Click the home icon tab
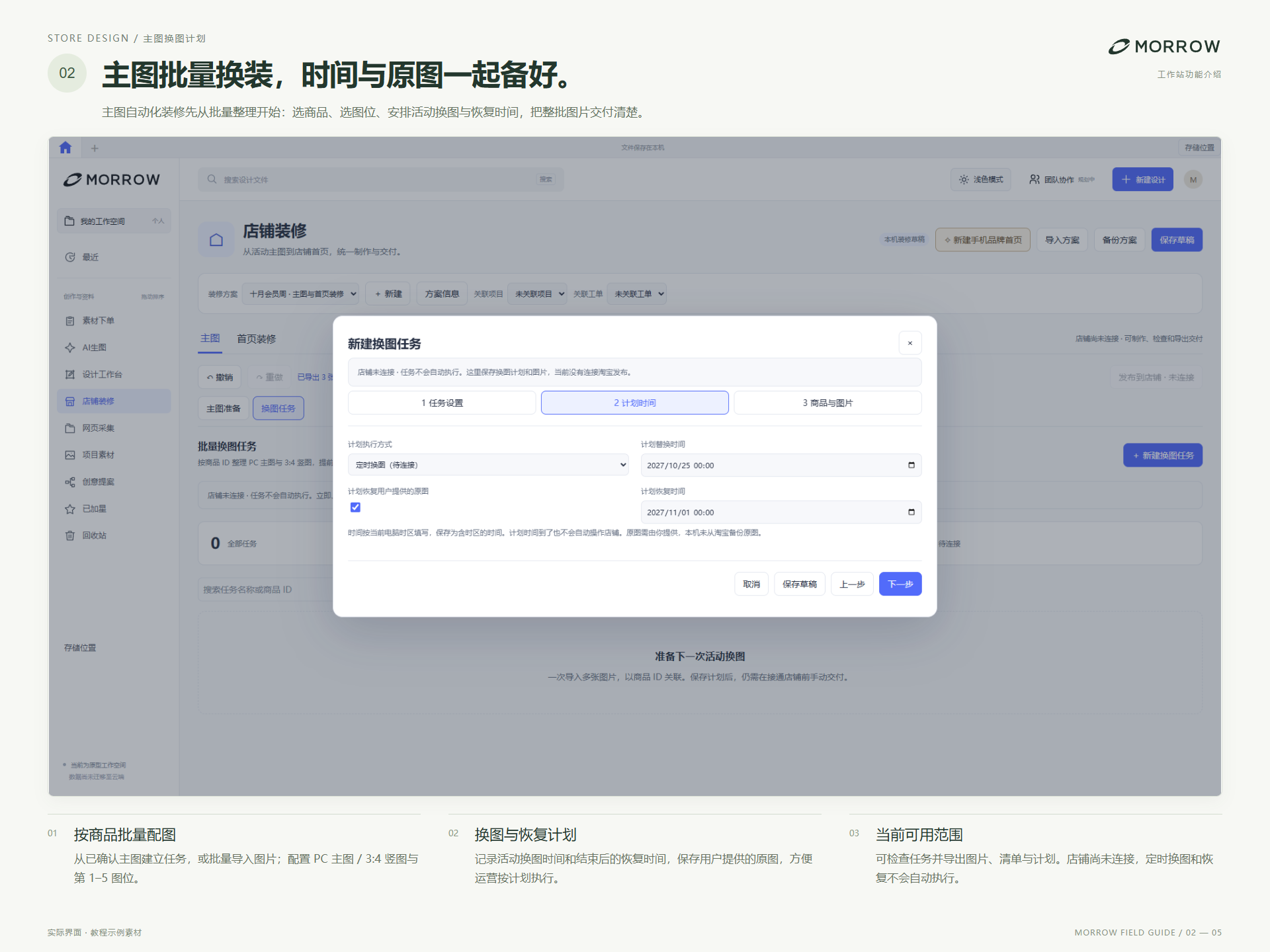 pos(65,147)
